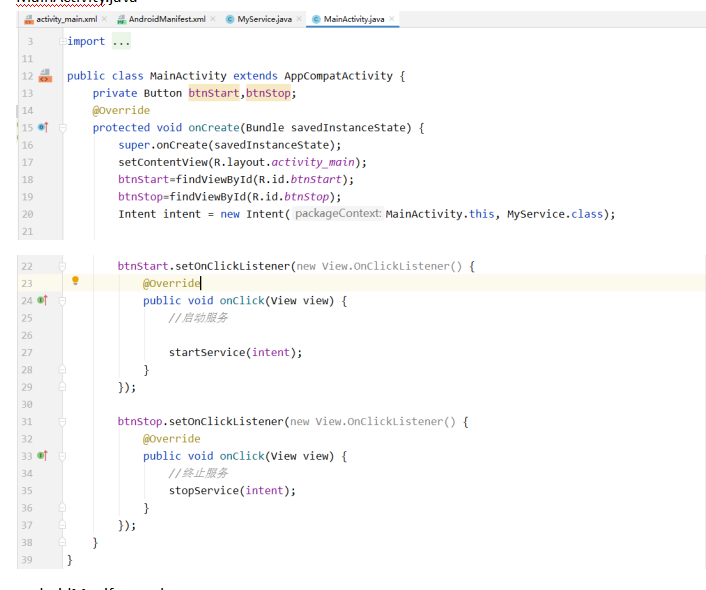Viewport: 706px width, 590px height.
Task: Click the AndroidManifest.xml file icon in tab
Action: pos(121,19)
